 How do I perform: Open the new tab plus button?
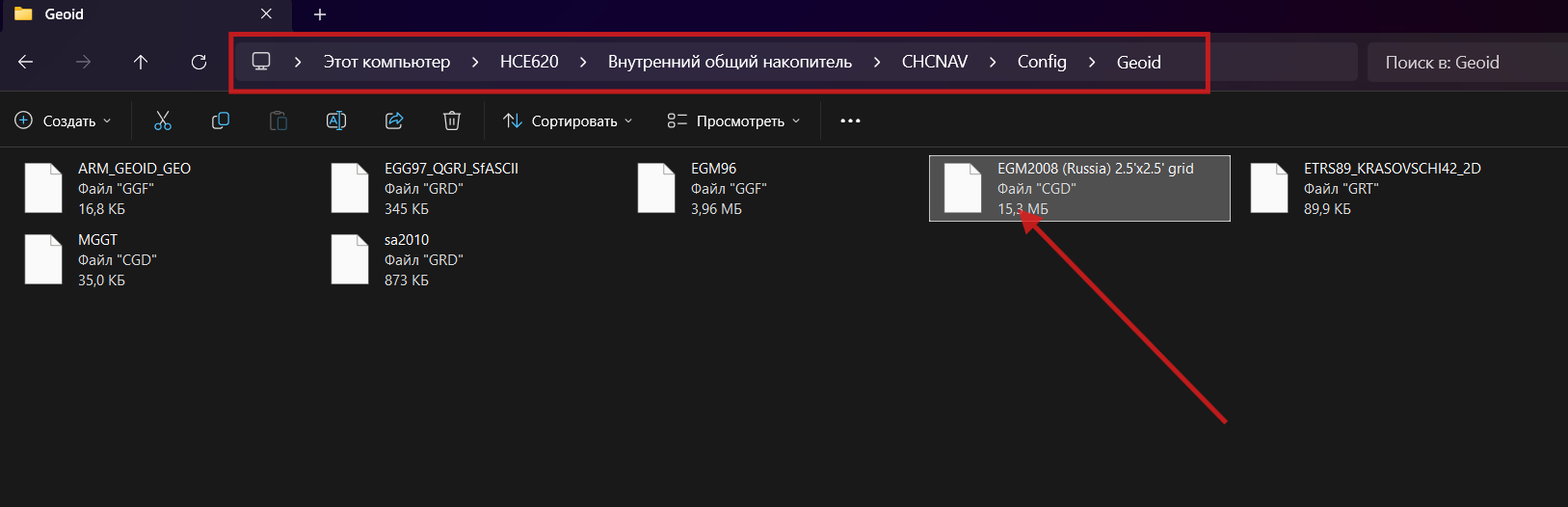point(320,14)
